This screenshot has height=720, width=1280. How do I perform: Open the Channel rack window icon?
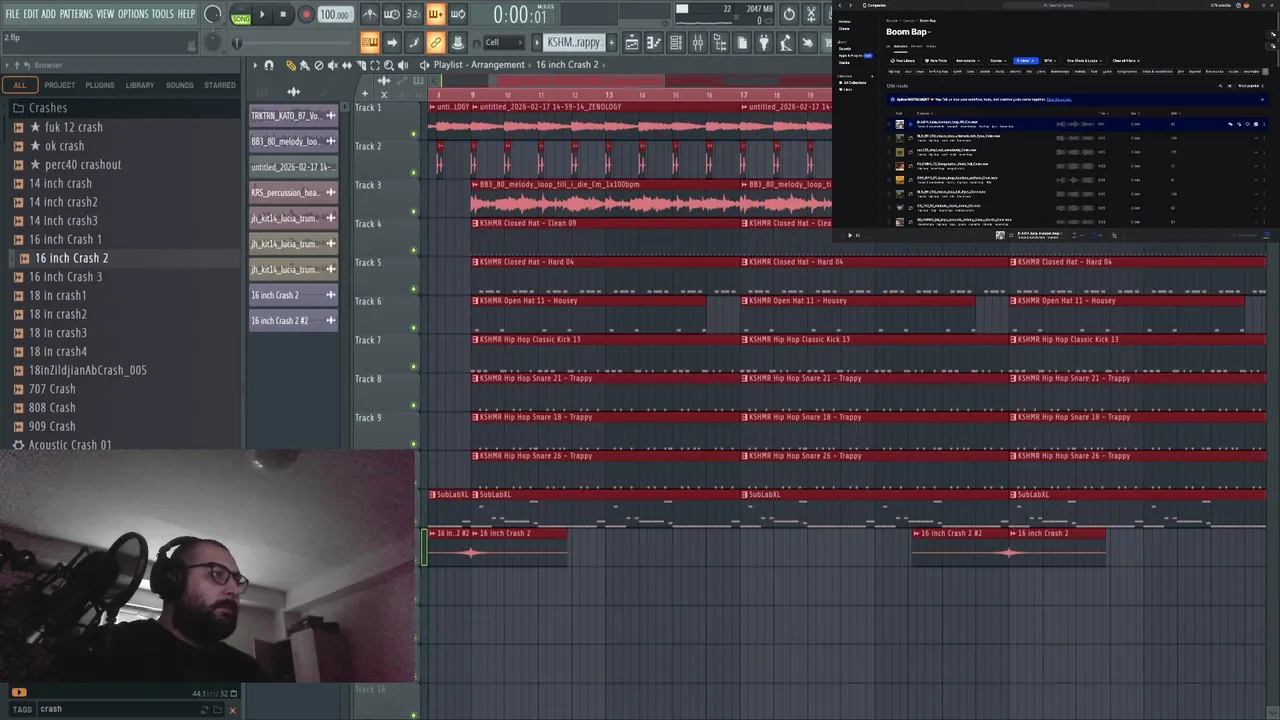[x=676, y=42]
